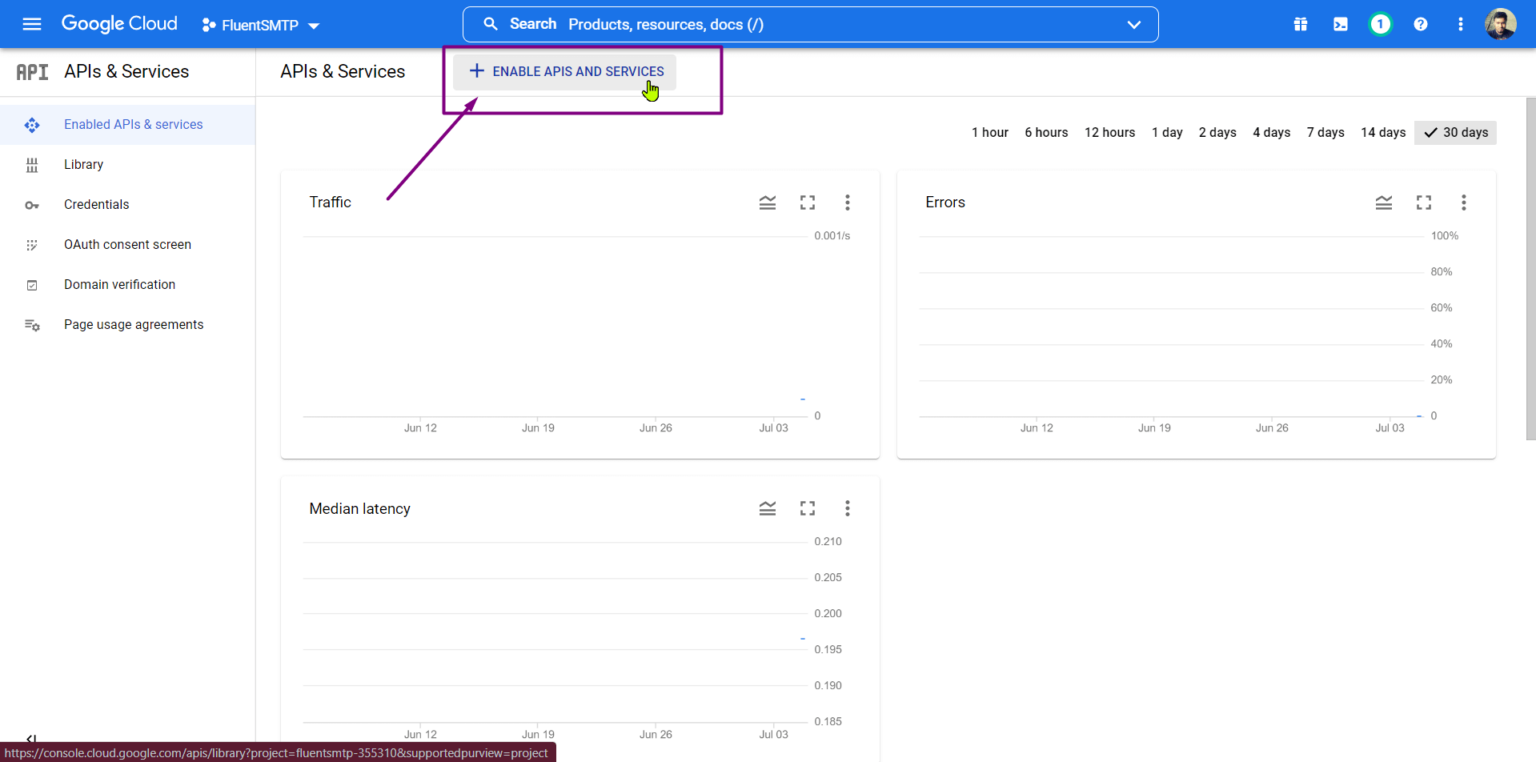Viewport: 1536px width, 762px height.
Task: Open notifications showing one alert
Action: click(1380, 23)
